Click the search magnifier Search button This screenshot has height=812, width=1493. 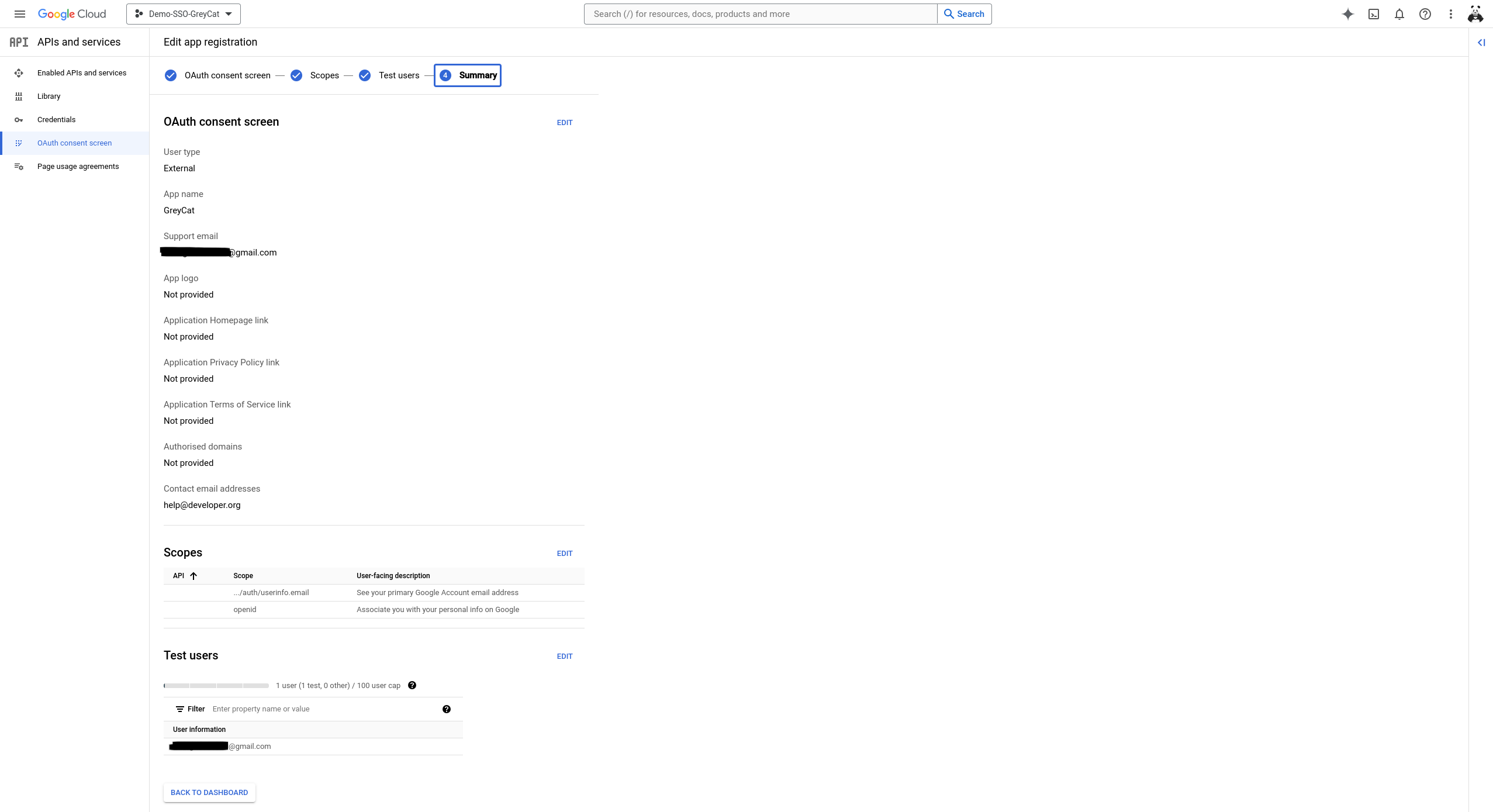[965, 14]
